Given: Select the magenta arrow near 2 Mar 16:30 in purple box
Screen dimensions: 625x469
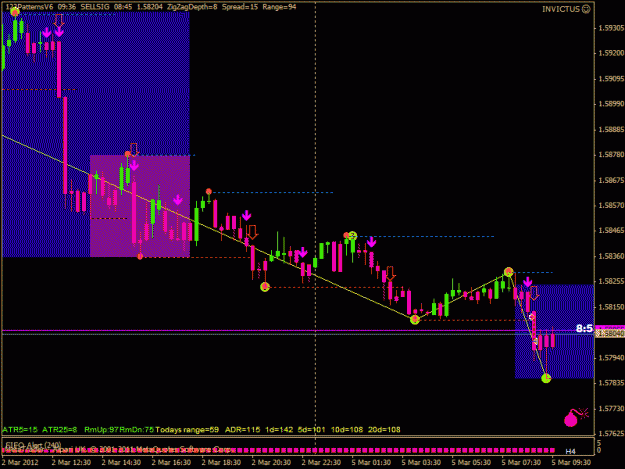Looking at the screenshot, I should click(x=178, y=199).
